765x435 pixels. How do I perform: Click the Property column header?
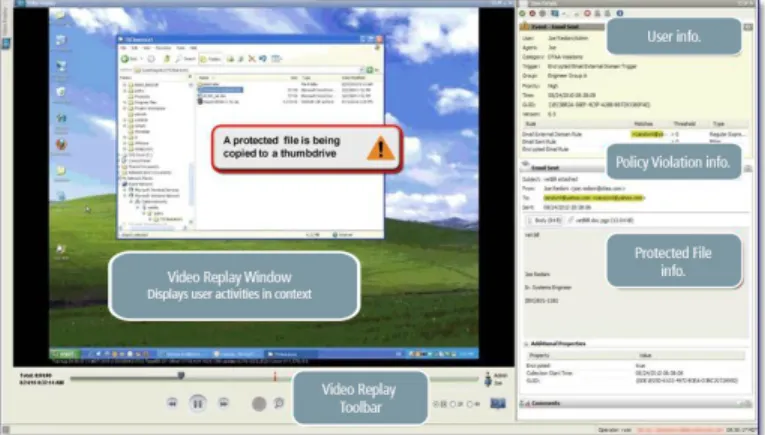[539, 356]
